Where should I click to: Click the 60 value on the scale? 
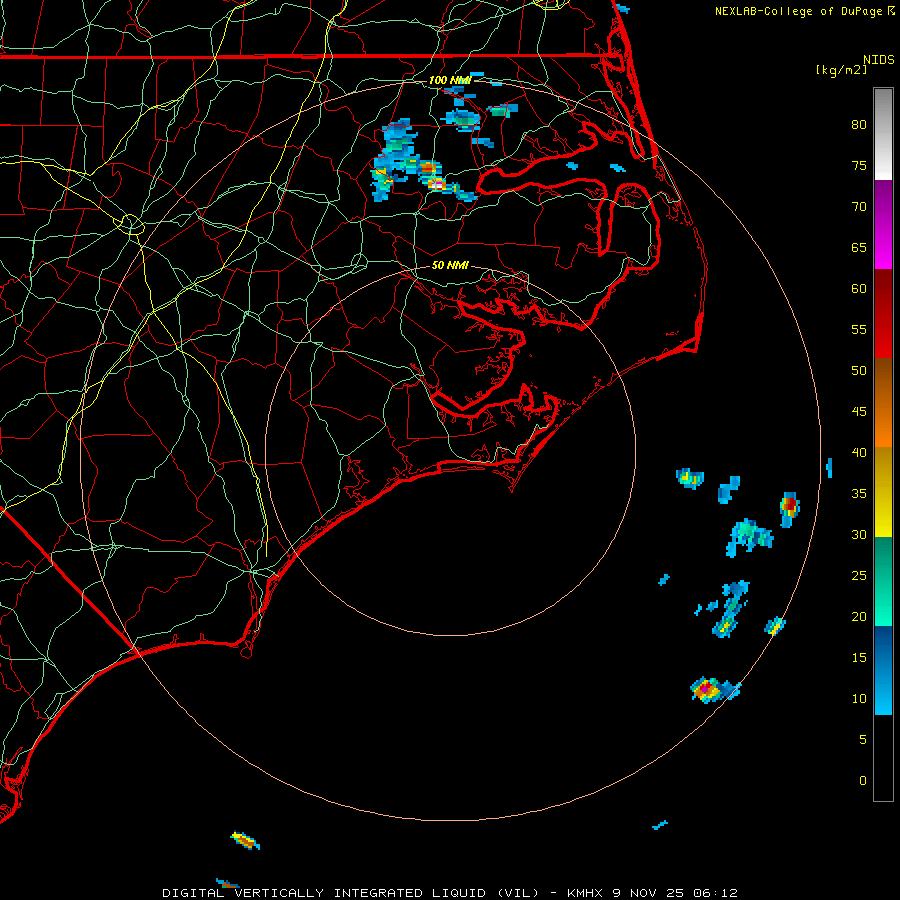(x=859, y=289)
